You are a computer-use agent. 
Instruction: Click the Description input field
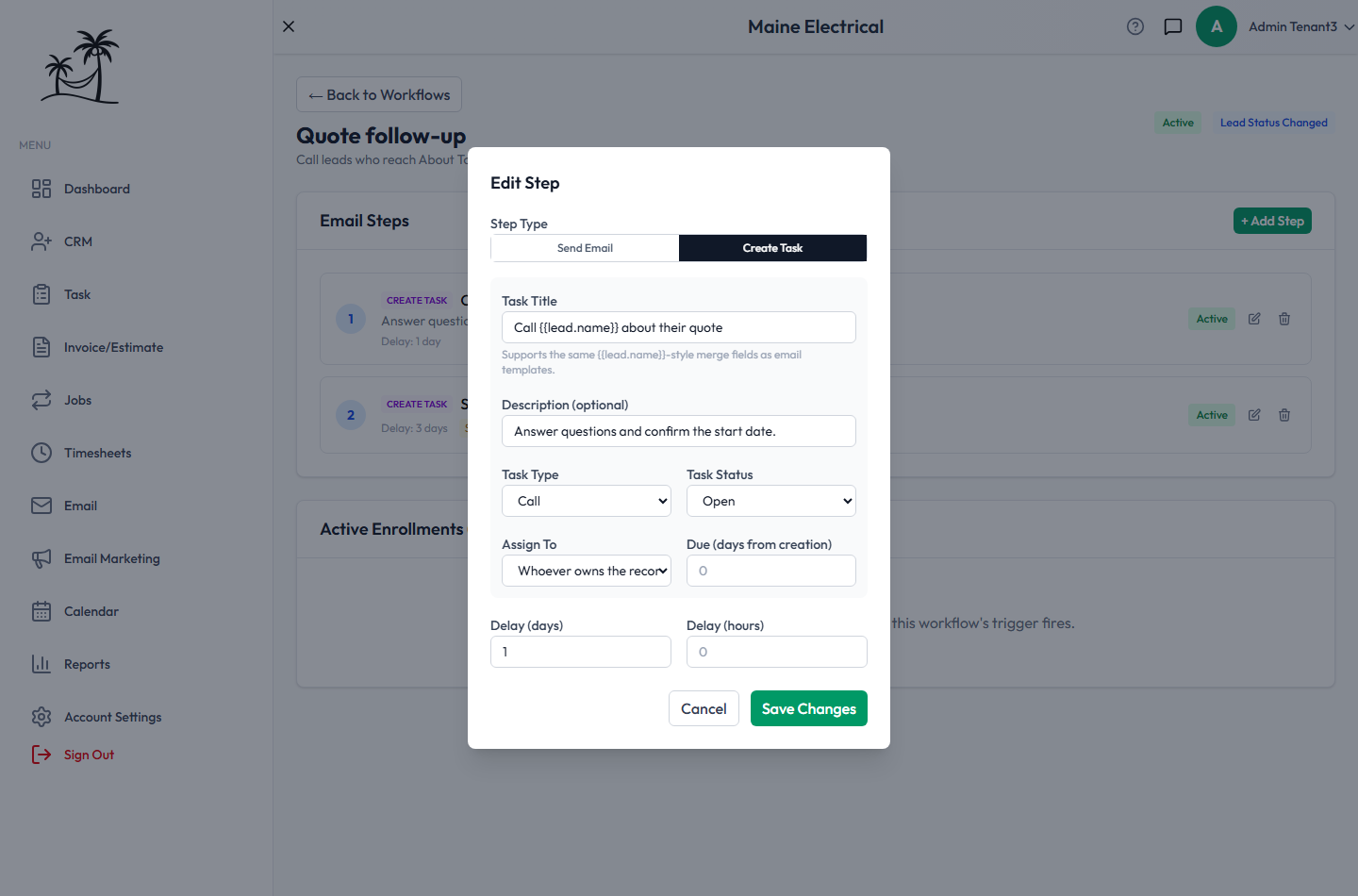(x=679, y=431)
